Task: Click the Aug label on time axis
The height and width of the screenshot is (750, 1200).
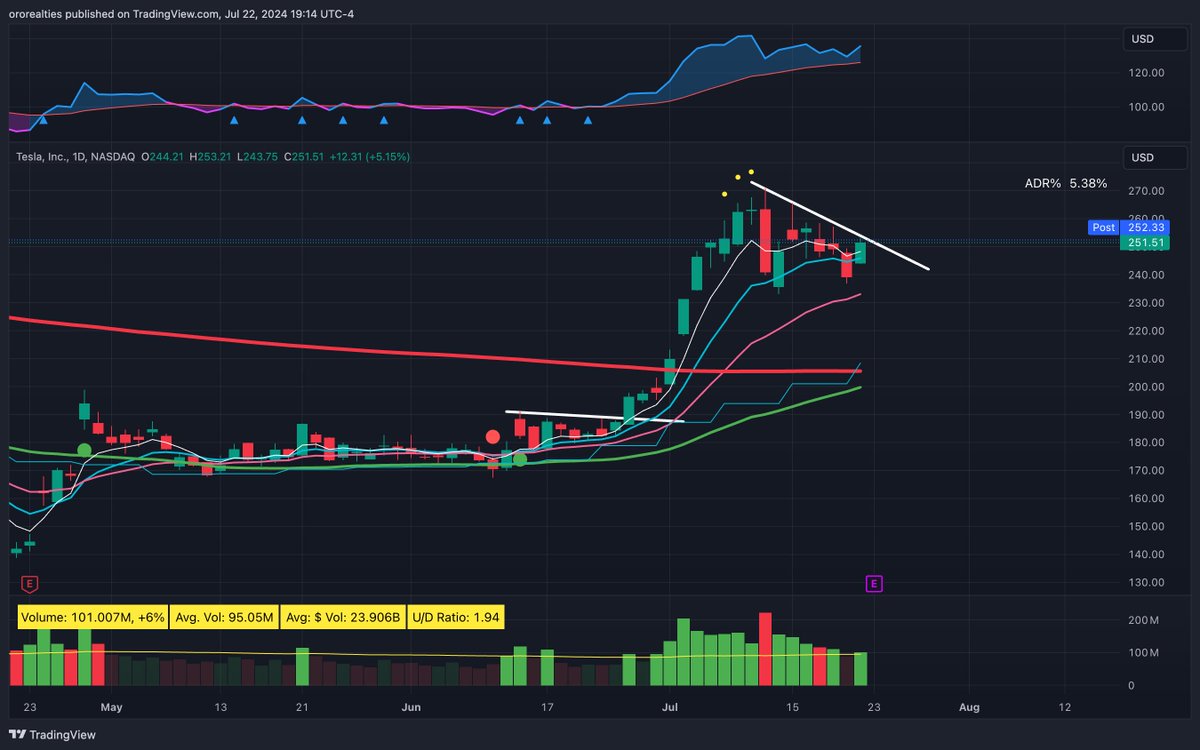Action: (x=968, y=707)
